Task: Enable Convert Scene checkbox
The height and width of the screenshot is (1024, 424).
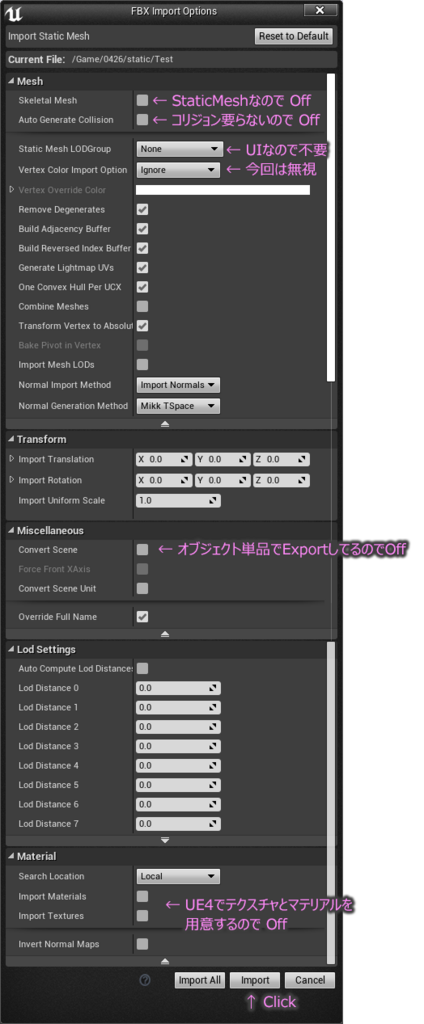Action: pyautogui.click(x=142, y=550)
